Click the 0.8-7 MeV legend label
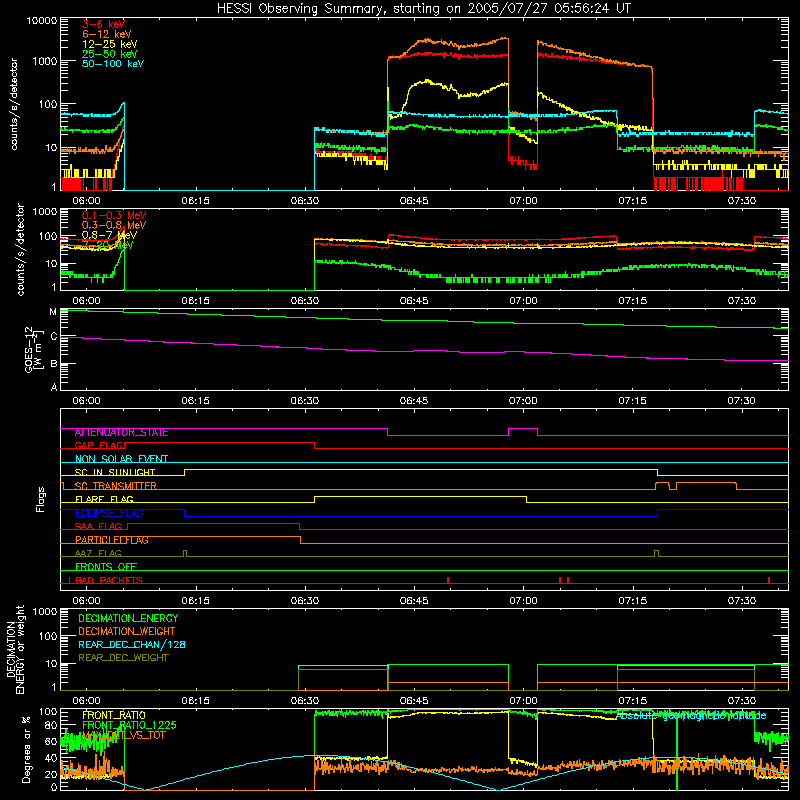This screenshot has height=800, width=800. click(109, 235)
